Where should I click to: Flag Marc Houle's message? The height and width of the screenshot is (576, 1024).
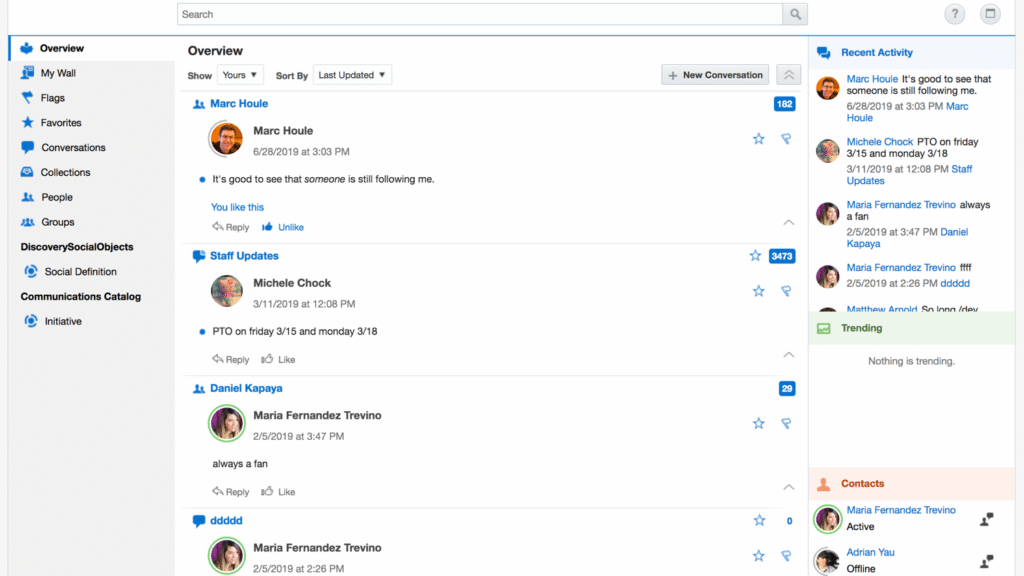(786, 139)
